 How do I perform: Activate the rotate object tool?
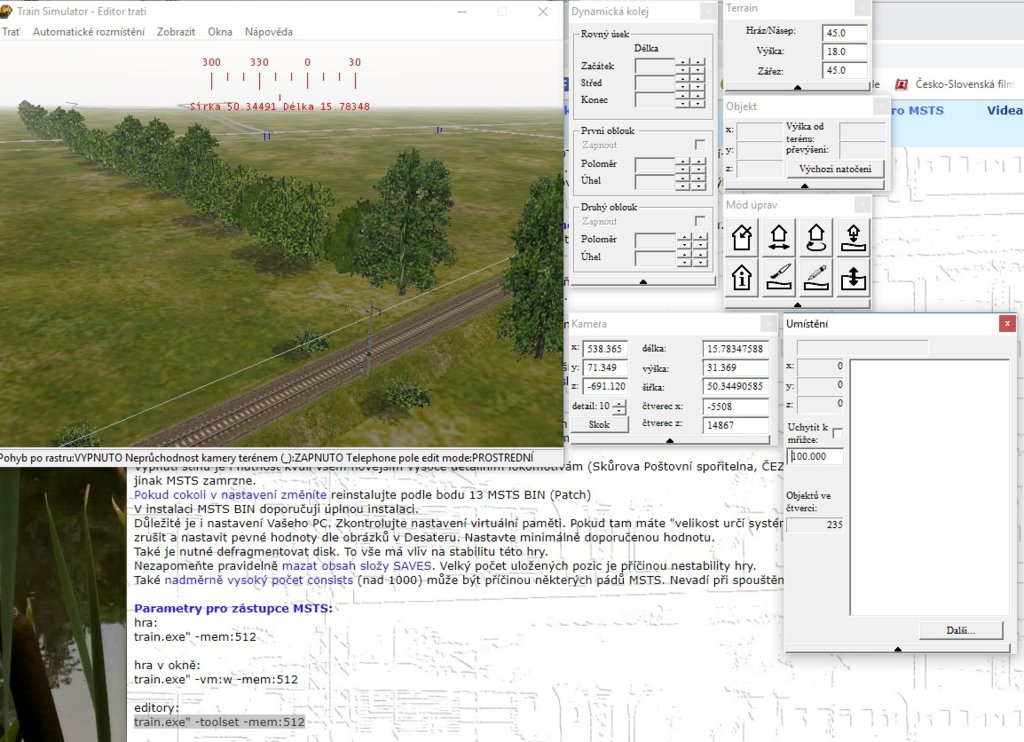click(816, 237)
